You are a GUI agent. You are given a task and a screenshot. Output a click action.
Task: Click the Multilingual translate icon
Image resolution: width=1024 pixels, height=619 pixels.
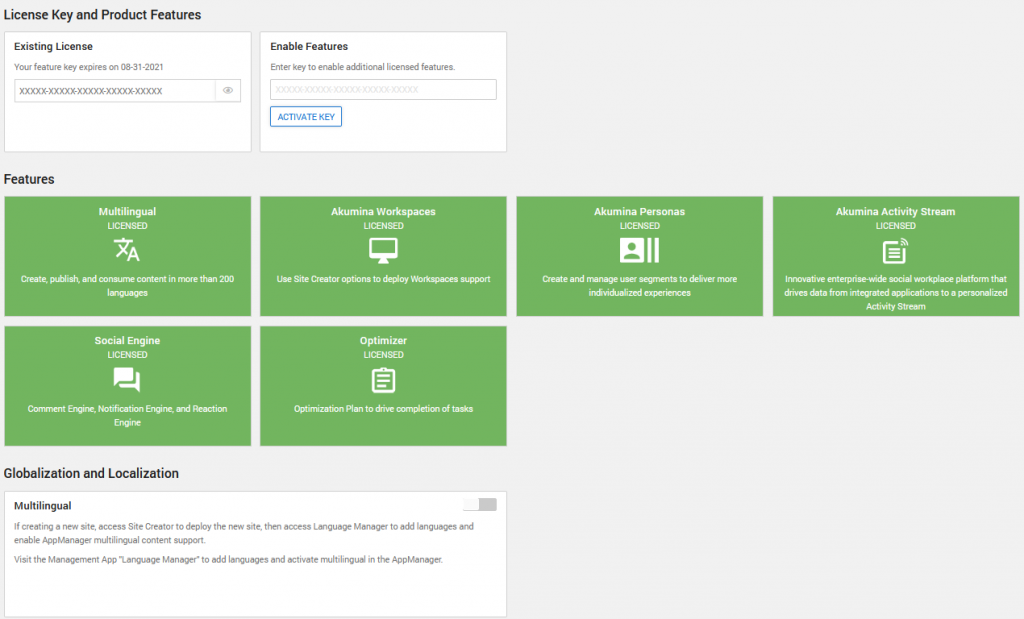point(127,250)
